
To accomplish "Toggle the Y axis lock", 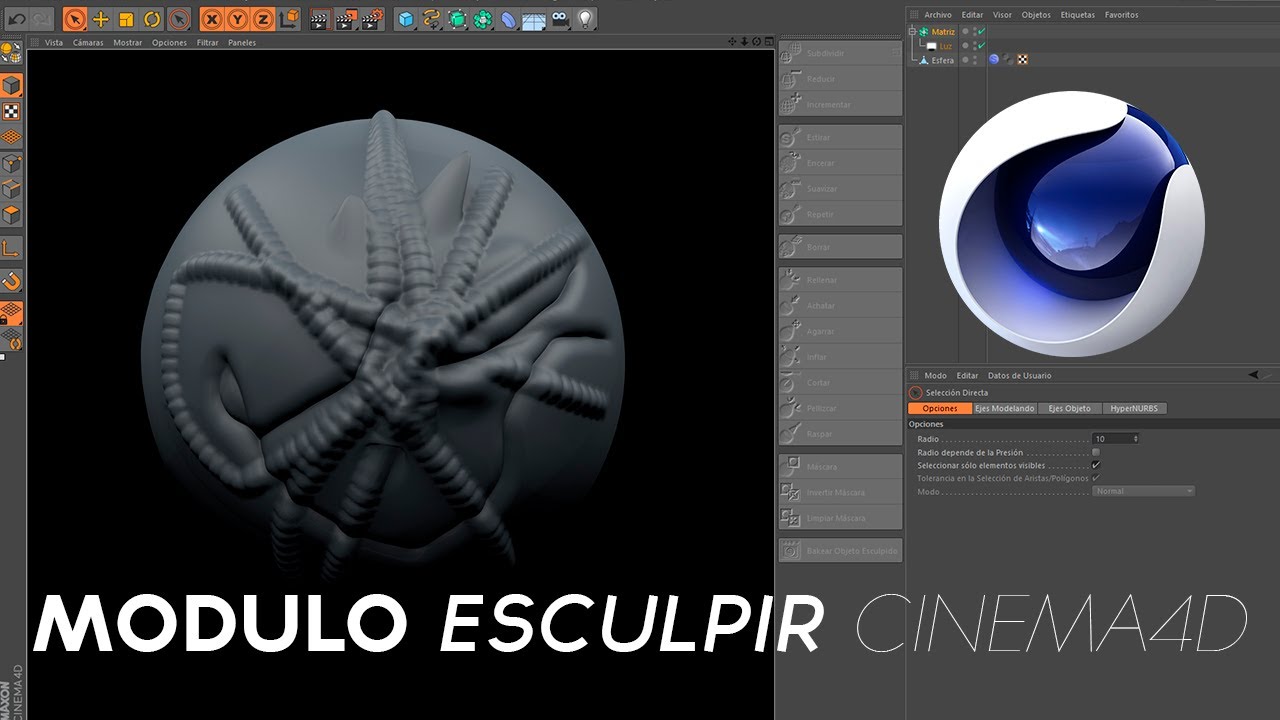I will [237, 18].
